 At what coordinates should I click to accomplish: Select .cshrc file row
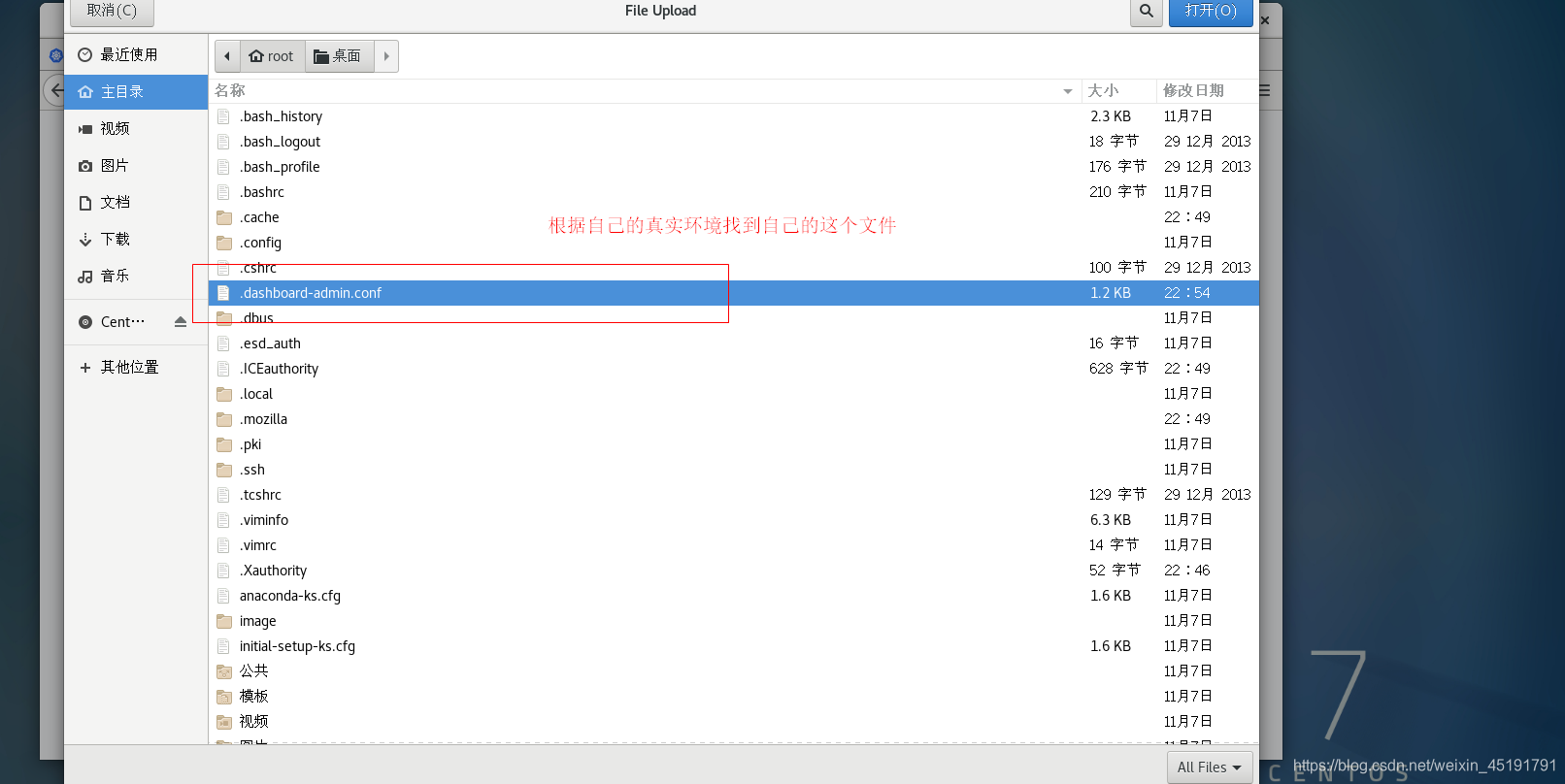734,268
